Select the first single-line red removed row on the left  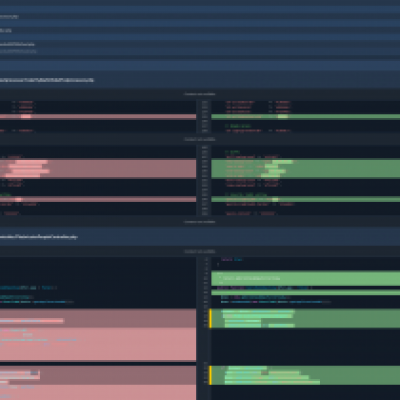click(98, 117)
